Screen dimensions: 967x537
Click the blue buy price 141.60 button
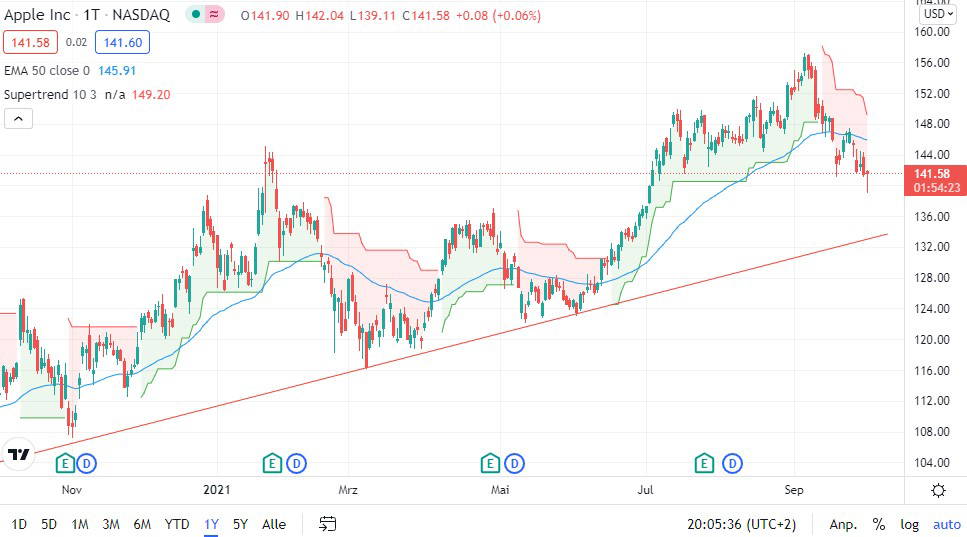[123, 43]
